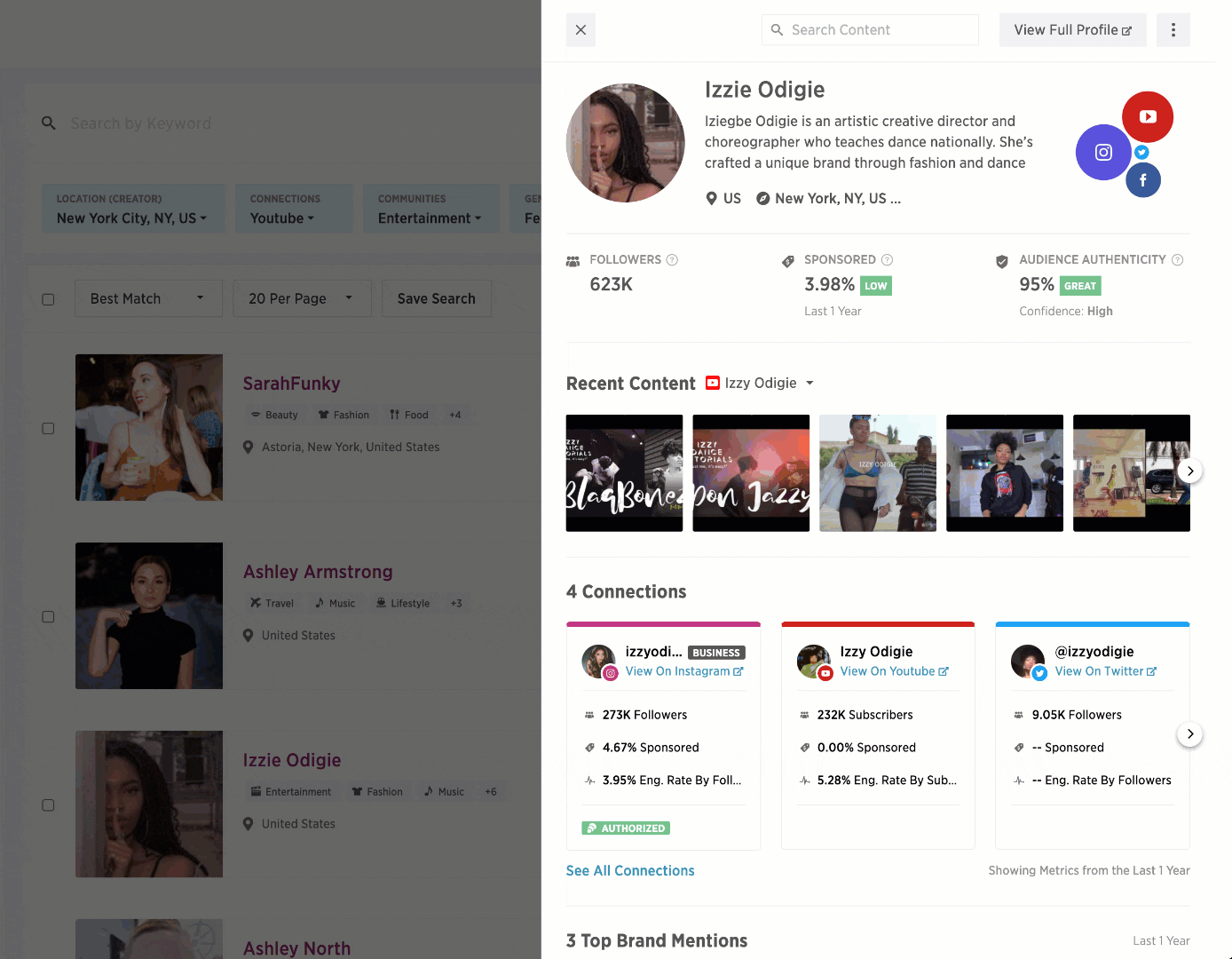Click the Instagram purple circle icon
The image size is (1232, 959).
tap(1103, 153)
